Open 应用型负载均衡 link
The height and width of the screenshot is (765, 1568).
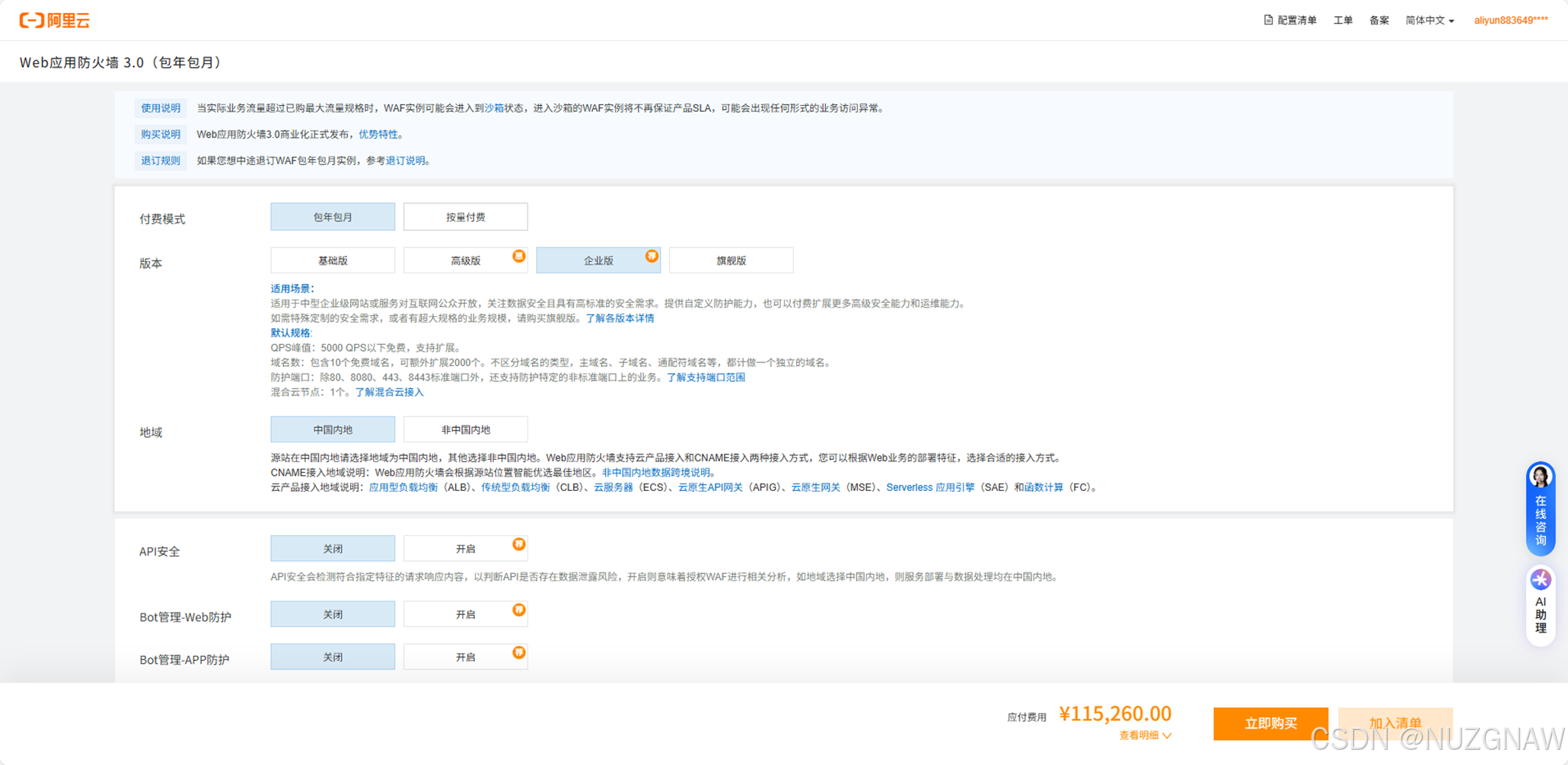click(403, 487)
